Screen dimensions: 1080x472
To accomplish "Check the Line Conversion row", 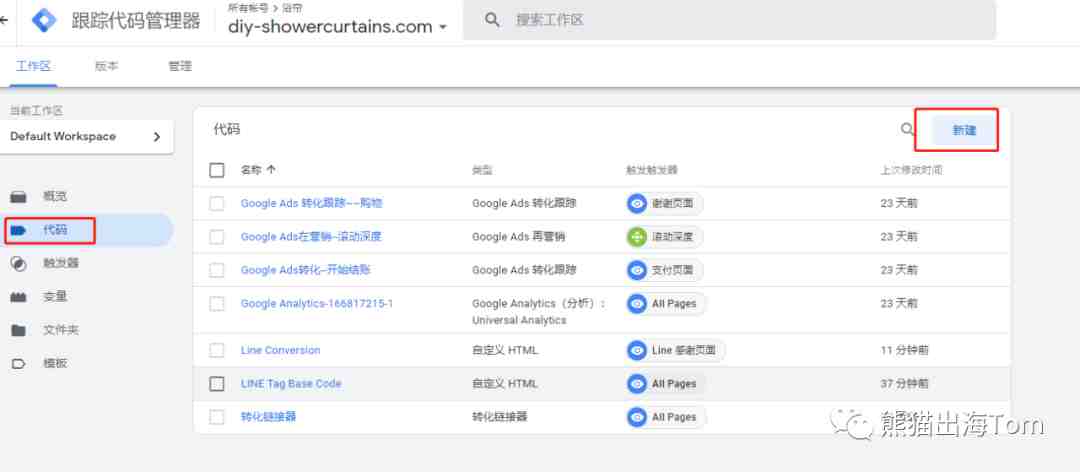I will click(x=217, y=351).
